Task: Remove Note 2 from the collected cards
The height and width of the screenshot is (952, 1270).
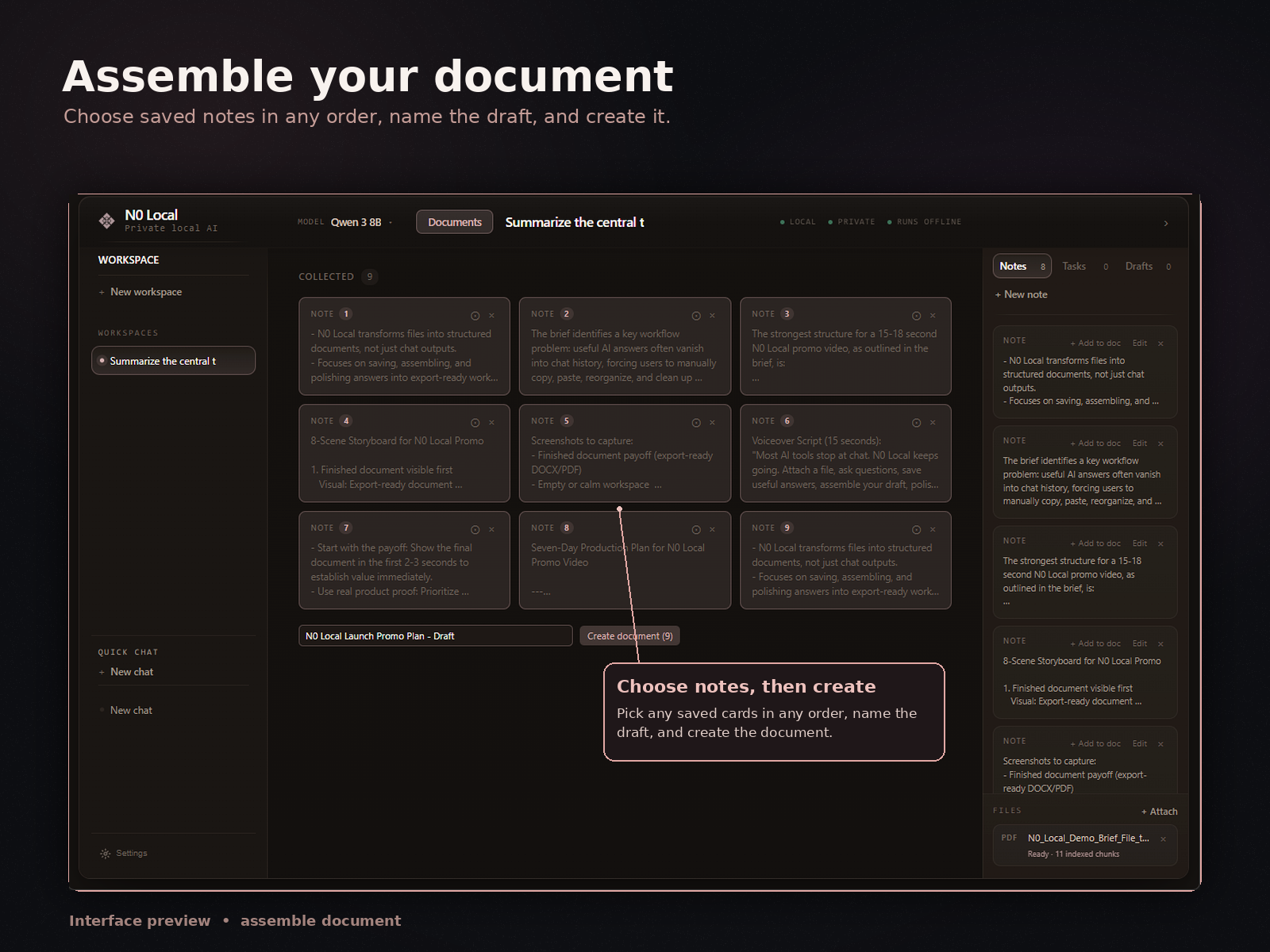Action: pos(712,316)
